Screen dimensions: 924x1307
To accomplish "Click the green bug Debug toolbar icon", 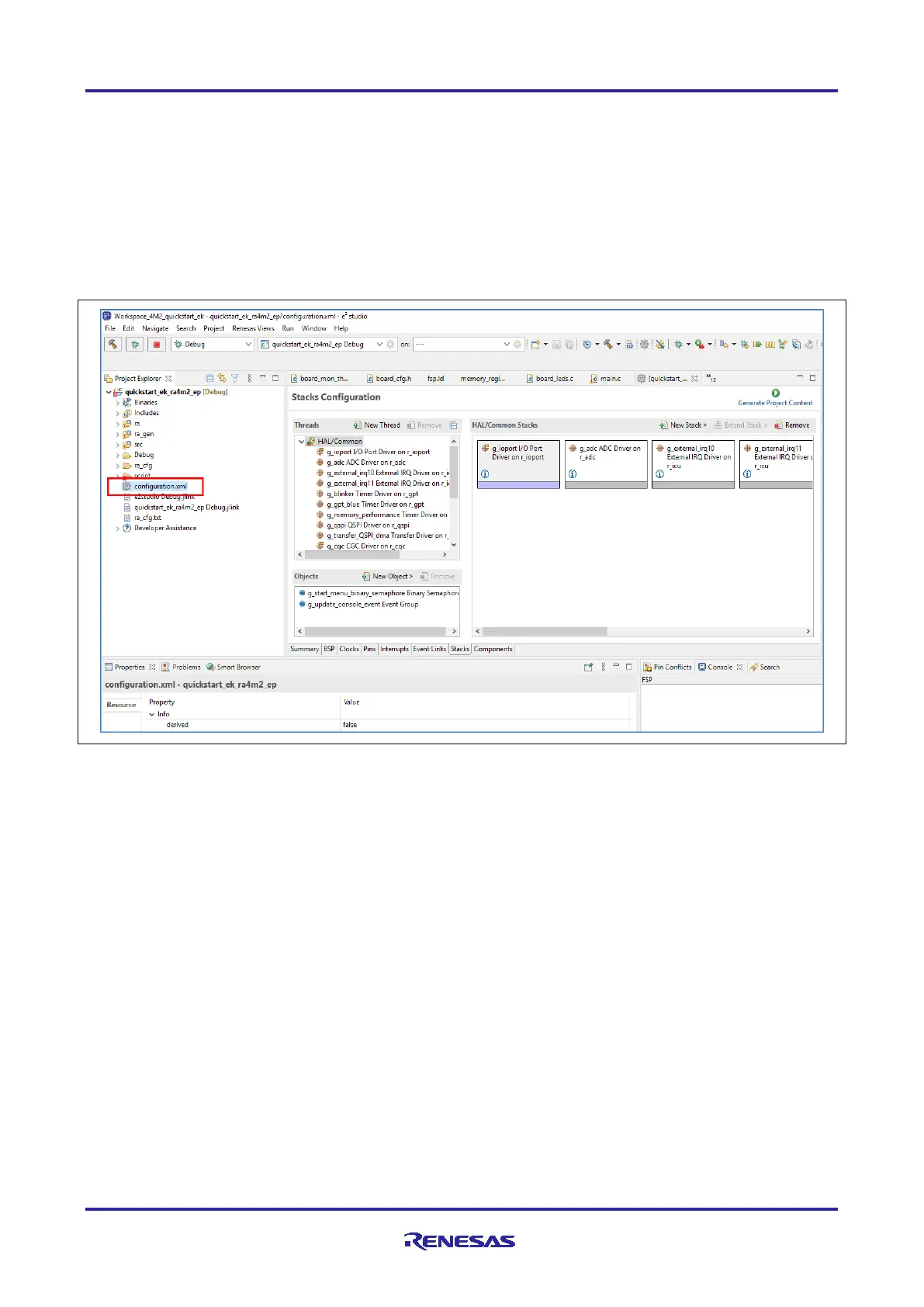I will pyautogui.click(x=678, y=344).
